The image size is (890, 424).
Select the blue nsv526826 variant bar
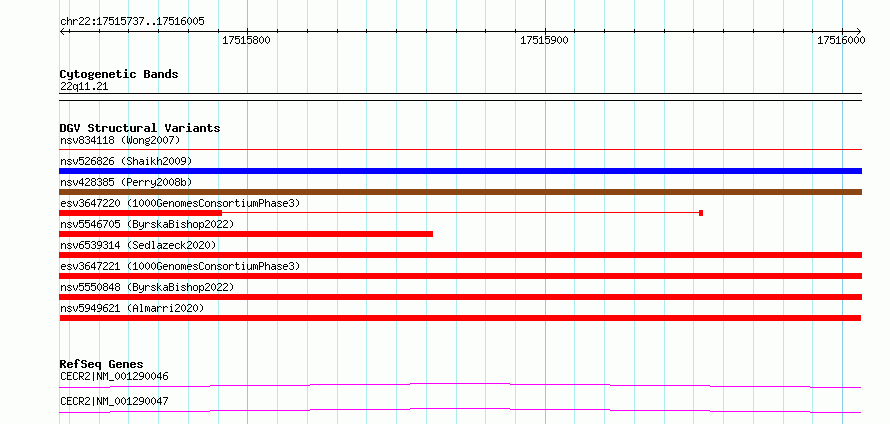460,171
